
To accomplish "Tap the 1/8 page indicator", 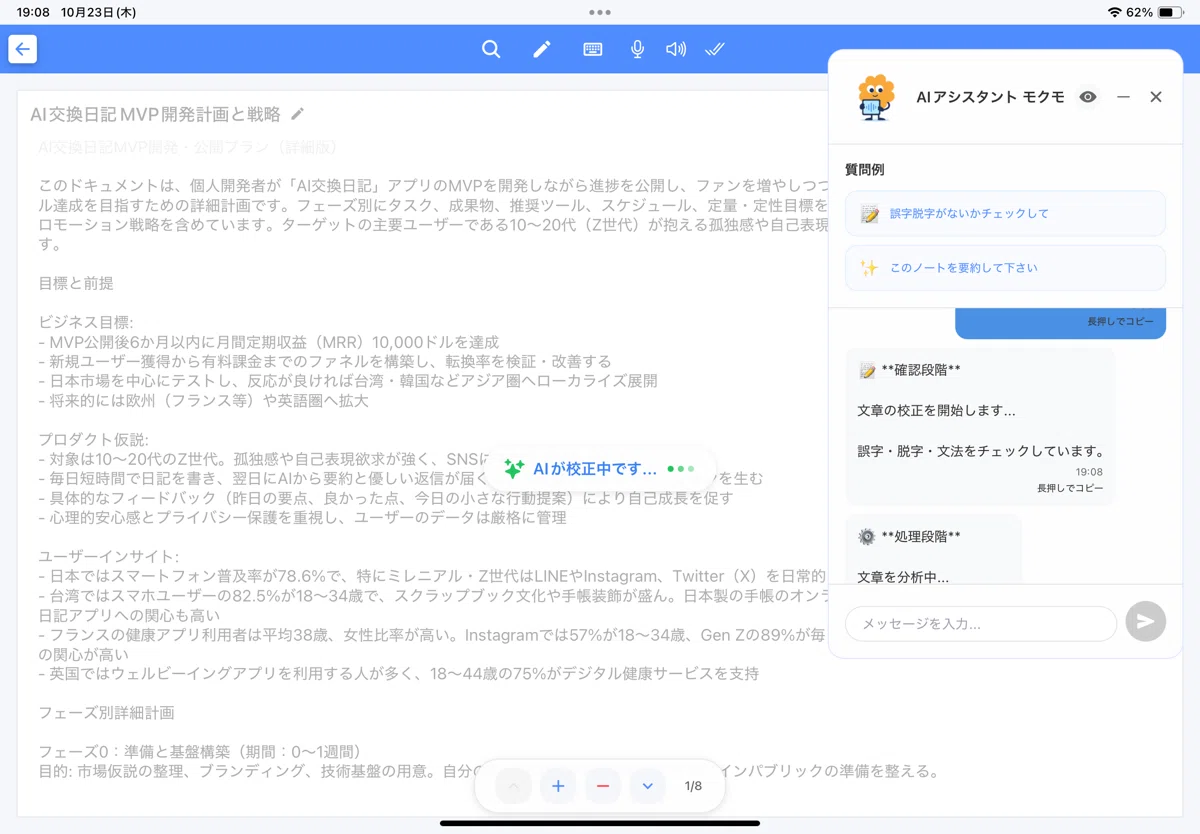I will click(693, 786).
